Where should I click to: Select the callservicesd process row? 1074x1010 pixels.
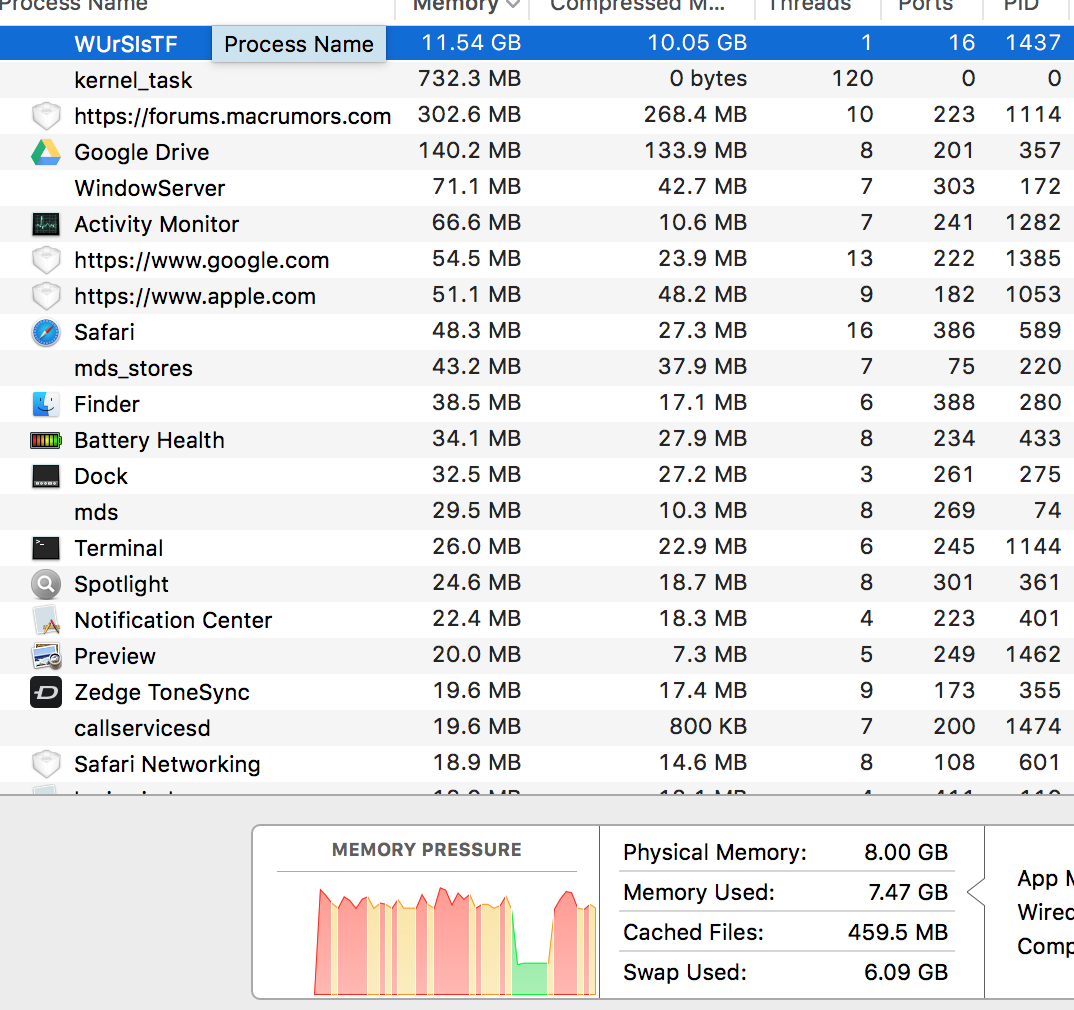click(537, 728)
